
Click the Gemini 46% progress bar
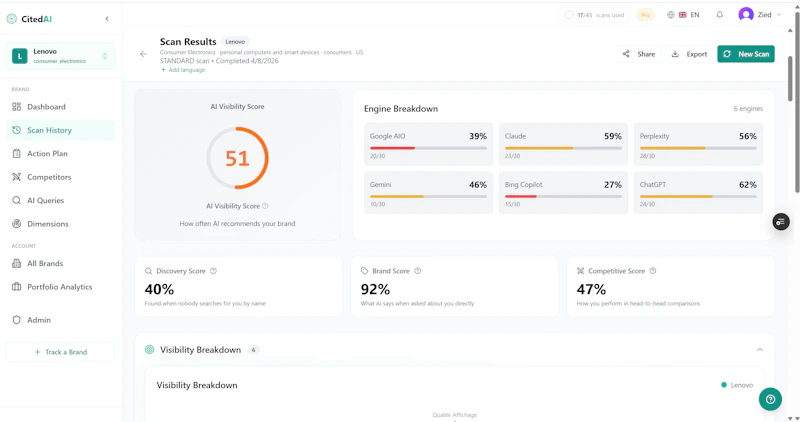point(428,196)
